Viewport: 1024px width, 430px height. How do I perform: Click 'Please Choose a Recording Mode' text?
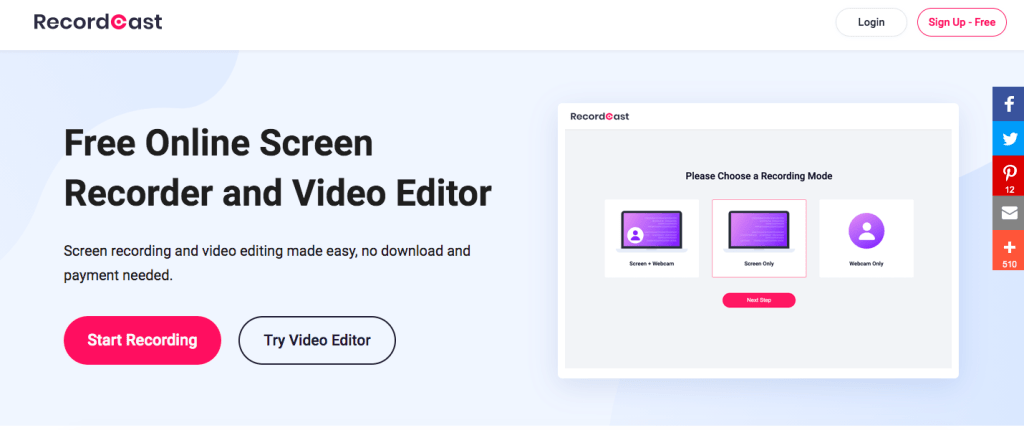coord(759,176)
